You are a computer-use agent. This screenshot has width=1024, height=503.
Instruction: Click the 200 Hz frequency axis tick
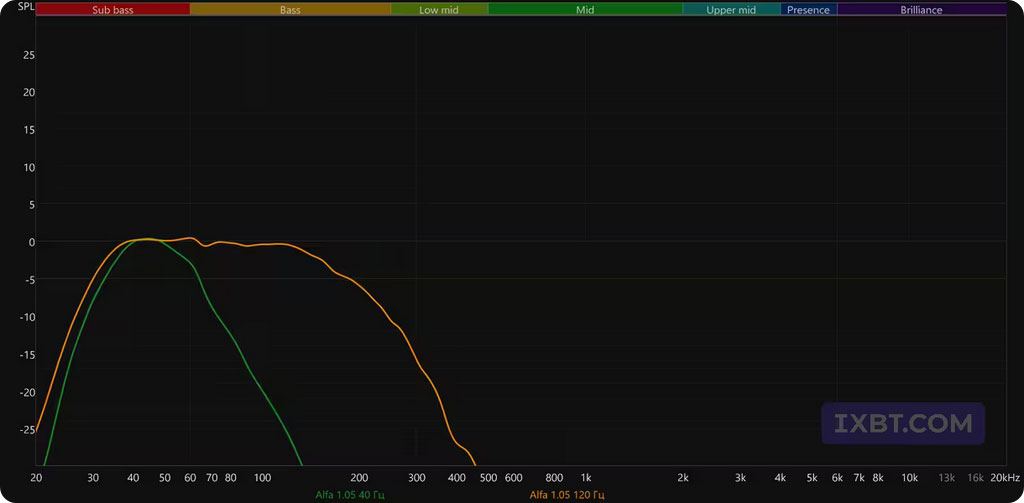(359, 478)
